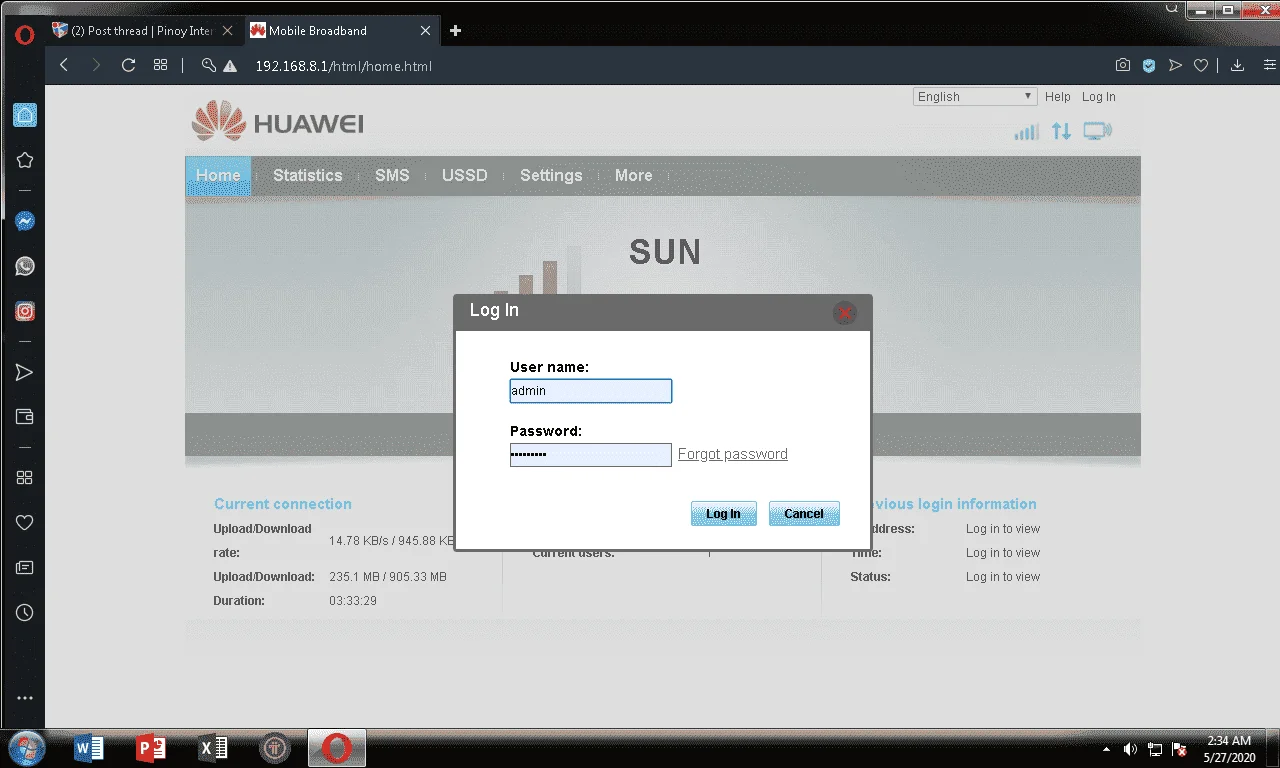
Task: Click the Messenger icon in Opera sidebar
Action: (25, 221)
